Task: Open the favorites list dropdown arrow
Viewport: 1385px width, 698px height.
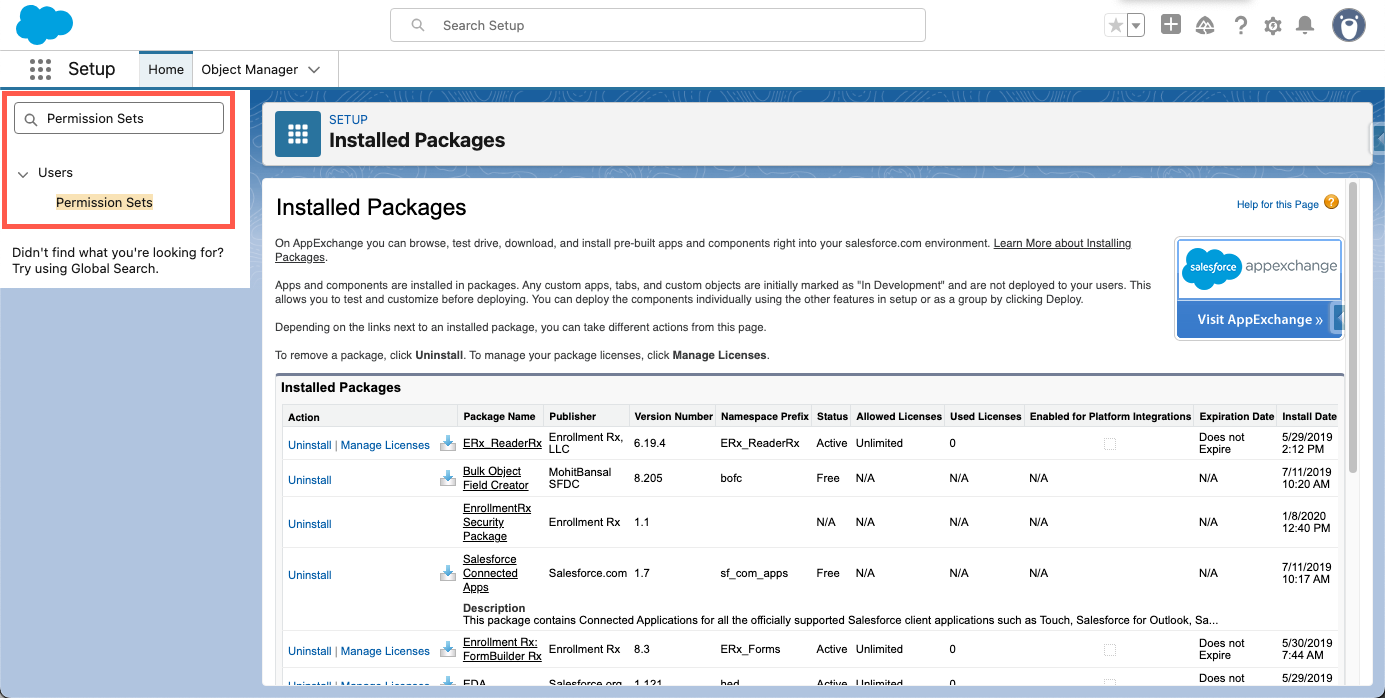Action: point(1136,27)
